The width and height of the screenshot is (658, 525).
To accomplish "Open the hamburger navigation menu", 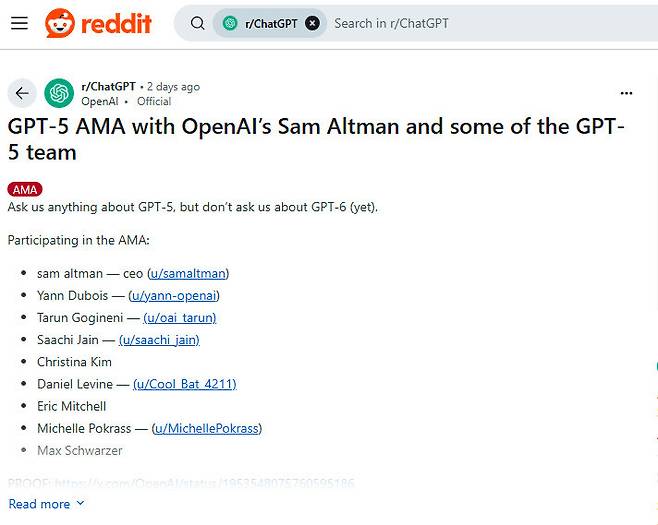I will point(19,23).
